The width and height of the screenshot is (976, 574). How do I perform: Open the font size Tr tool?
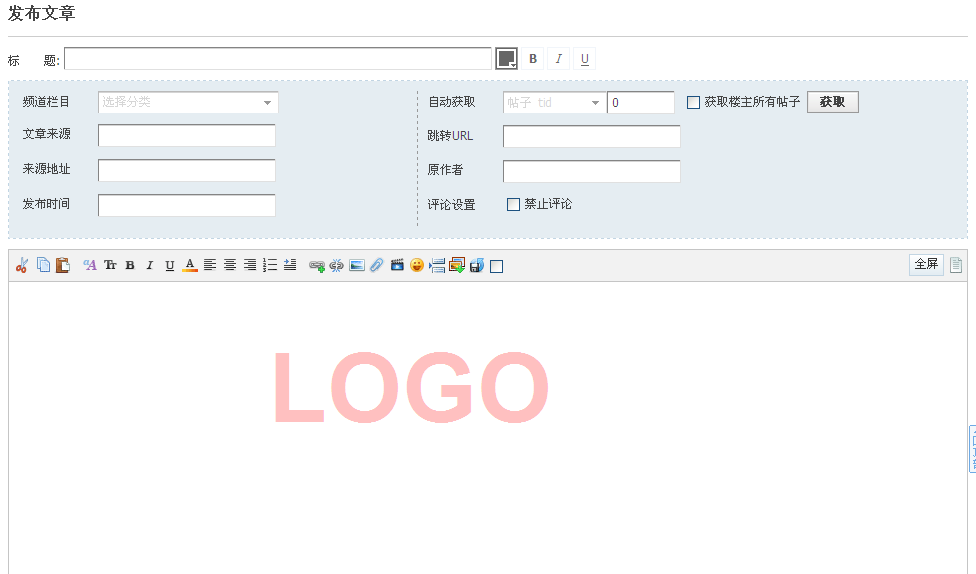tap(110, 265)
